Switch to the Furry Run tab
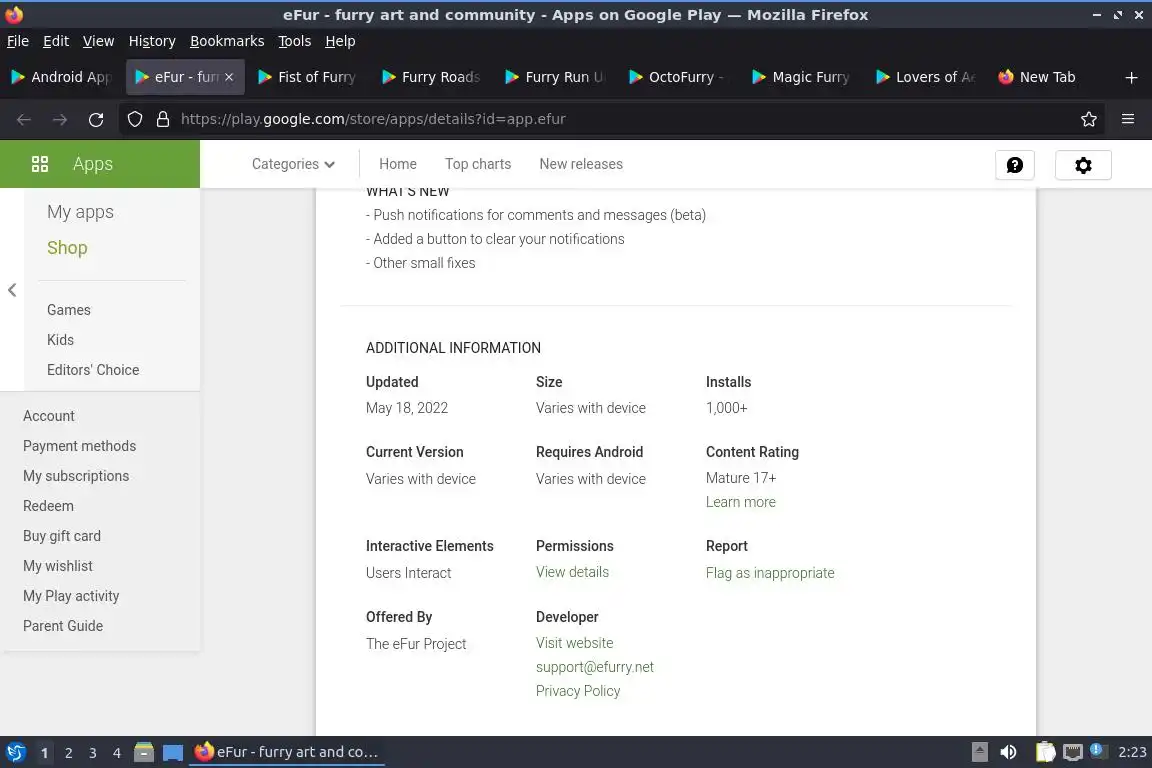1152x768 pixels. (555, 77)
